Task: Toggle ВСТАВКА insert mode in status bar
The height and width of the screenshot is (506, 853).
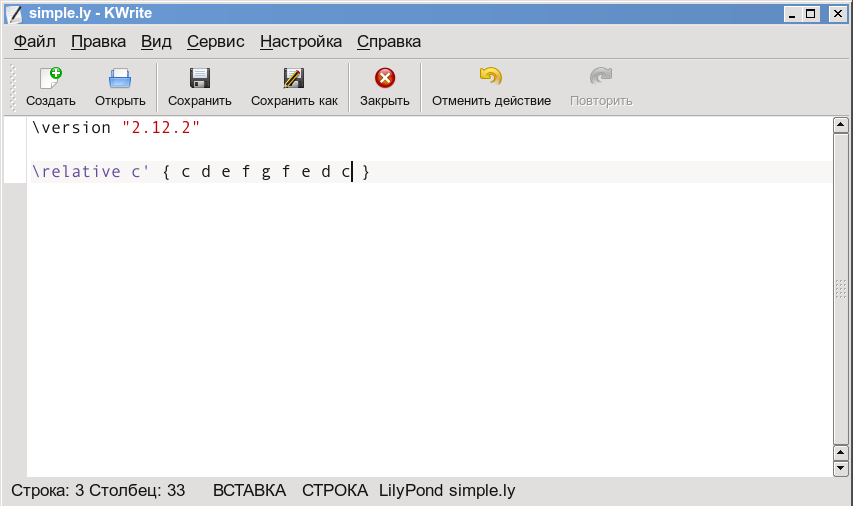Action: point(249,490)
